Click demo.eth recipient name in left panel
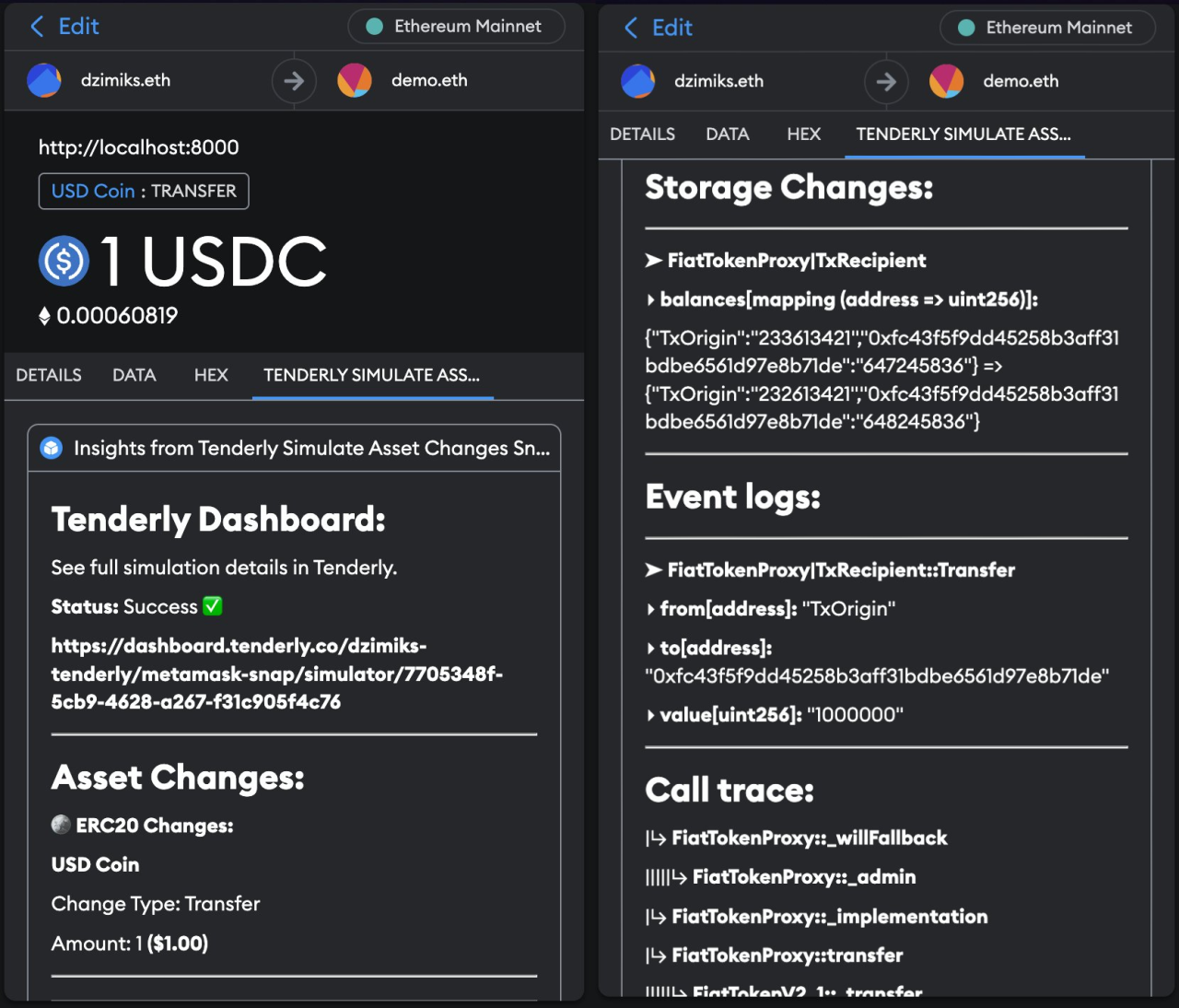This screenshot has height=1008, width=1179. tap(429, 80)
